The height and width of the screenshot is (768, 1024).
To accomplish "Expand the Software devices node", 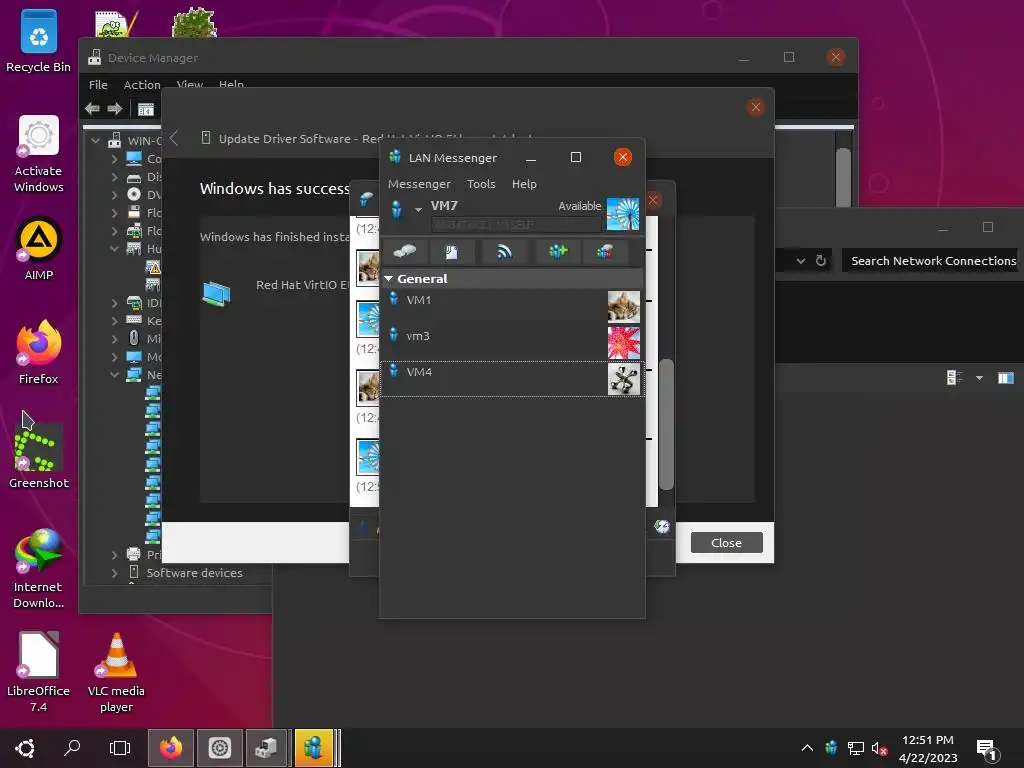I will [115, 573].
